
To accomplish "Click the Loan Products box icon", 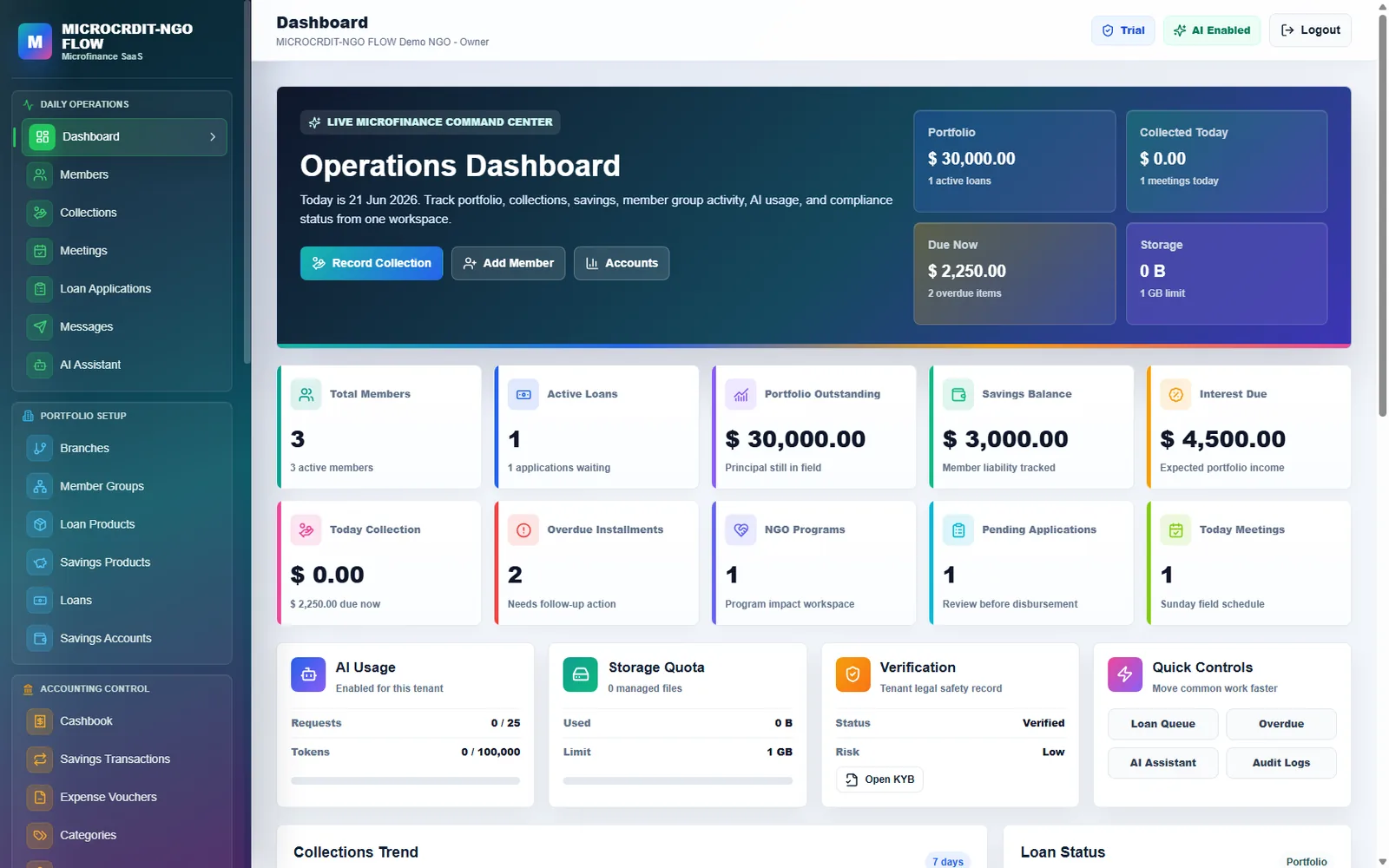I will 40,524.
